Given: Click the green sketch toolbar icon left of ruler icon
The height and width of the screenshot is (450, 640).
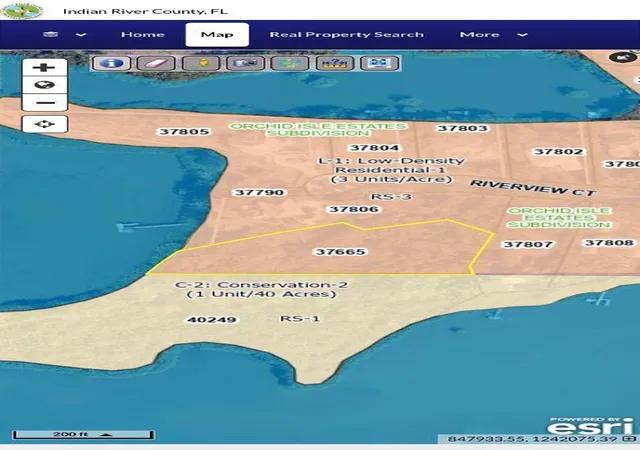Looking at the screenshot, I should coord(290,63).
